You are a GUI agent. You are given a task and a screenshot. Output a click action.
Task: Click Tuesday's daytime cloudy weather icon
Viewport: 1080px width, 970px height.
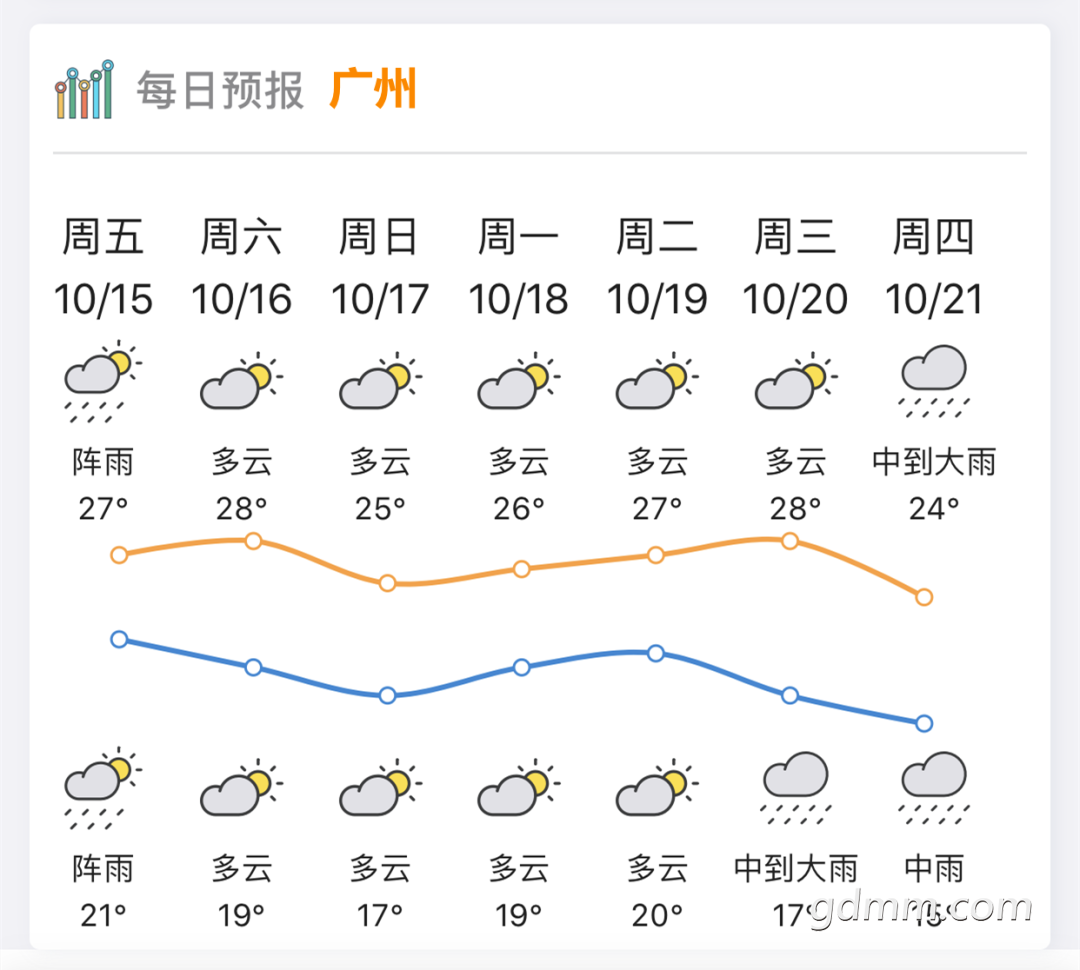tap(657, 380)
